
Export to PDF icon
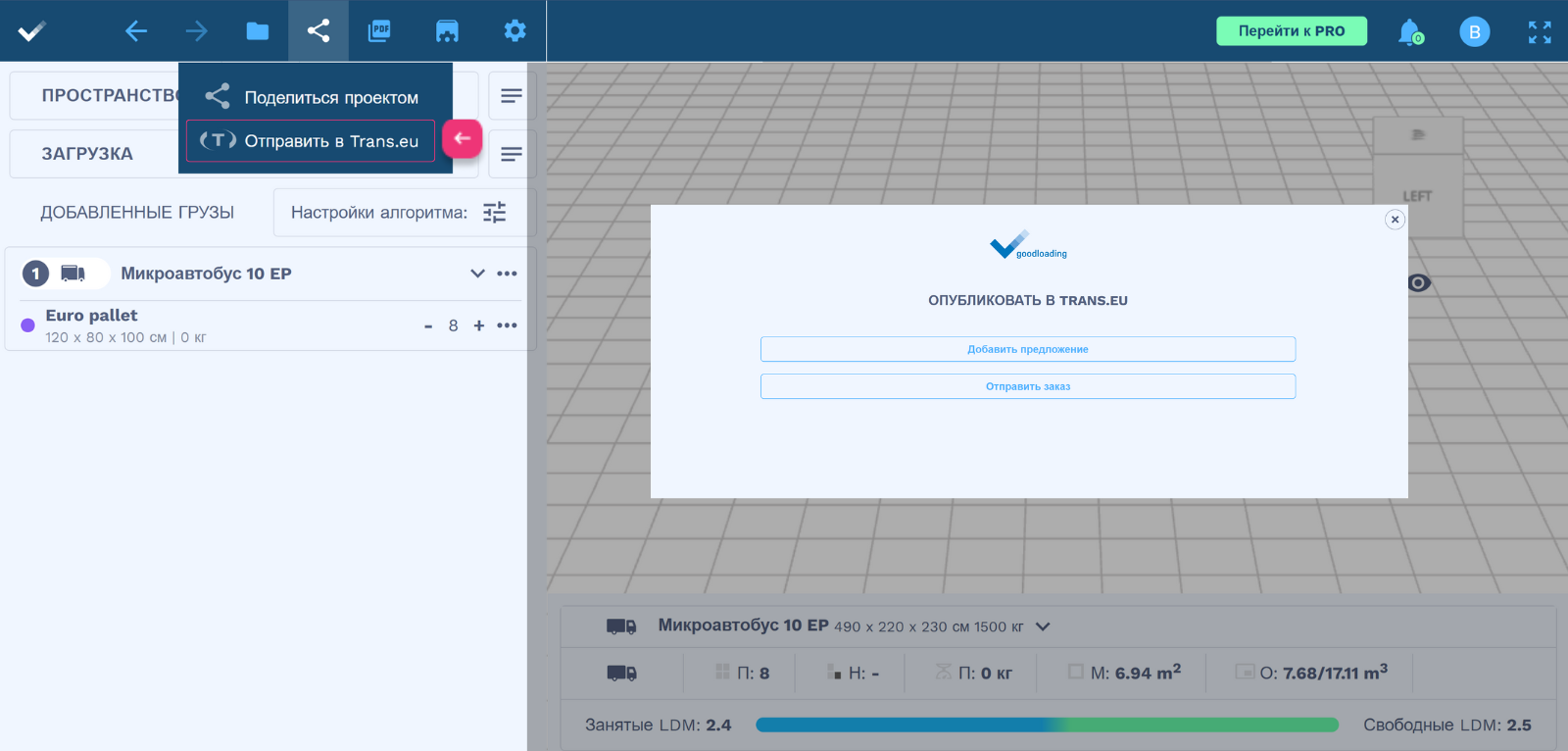(x=379, y=31)
